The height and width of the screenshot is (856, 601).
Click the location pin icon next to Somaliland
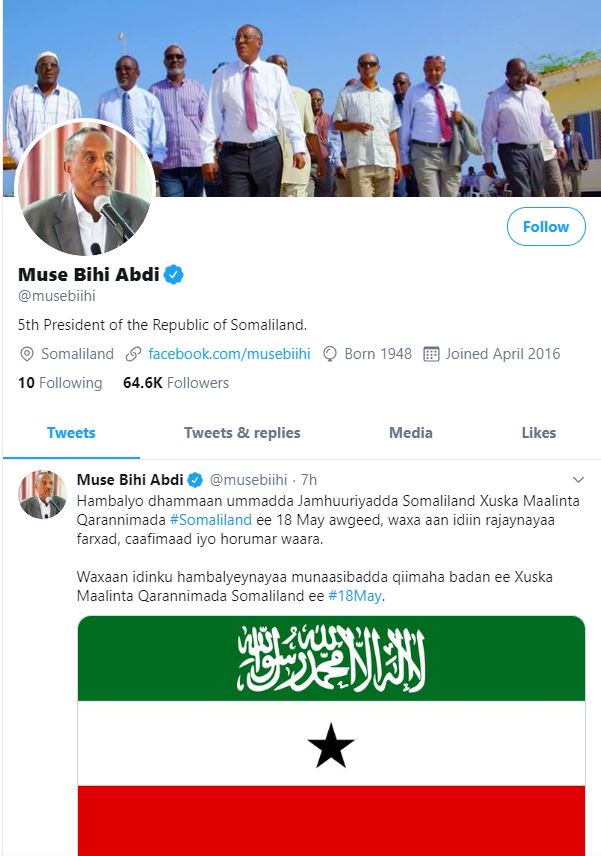(27, 354)
